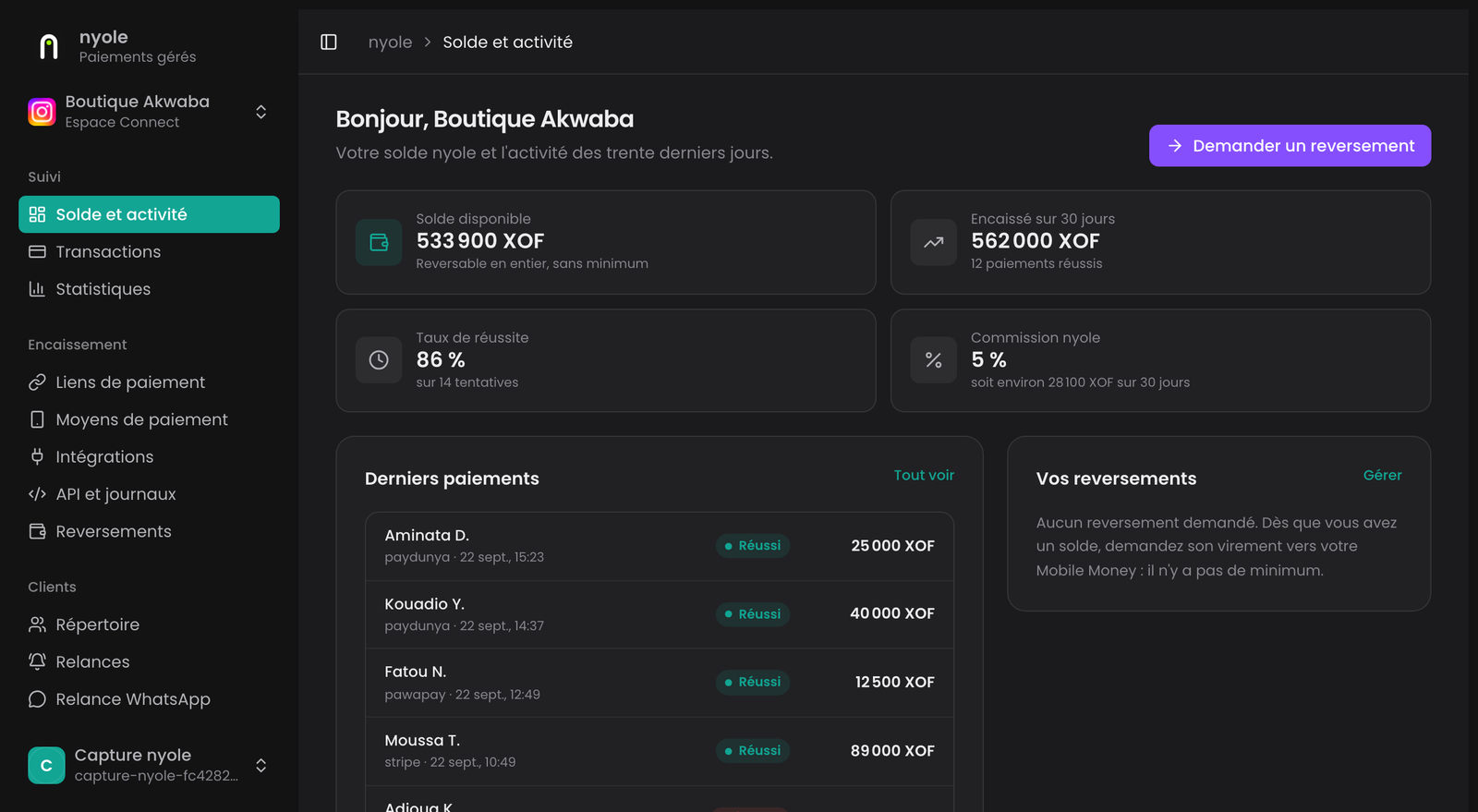Click the Solde et activité breadcrumb

(x=507, y=42)
